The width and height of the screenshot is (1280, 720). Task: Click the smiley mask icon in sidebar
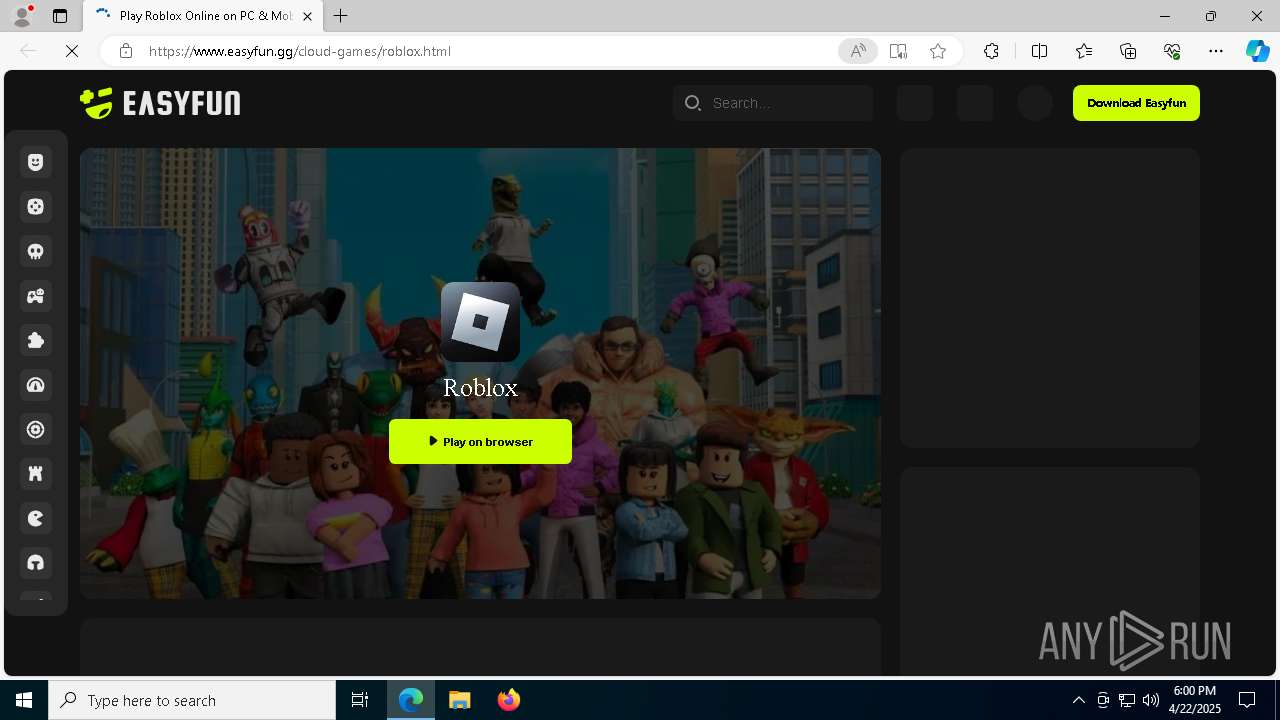[36, 162]
